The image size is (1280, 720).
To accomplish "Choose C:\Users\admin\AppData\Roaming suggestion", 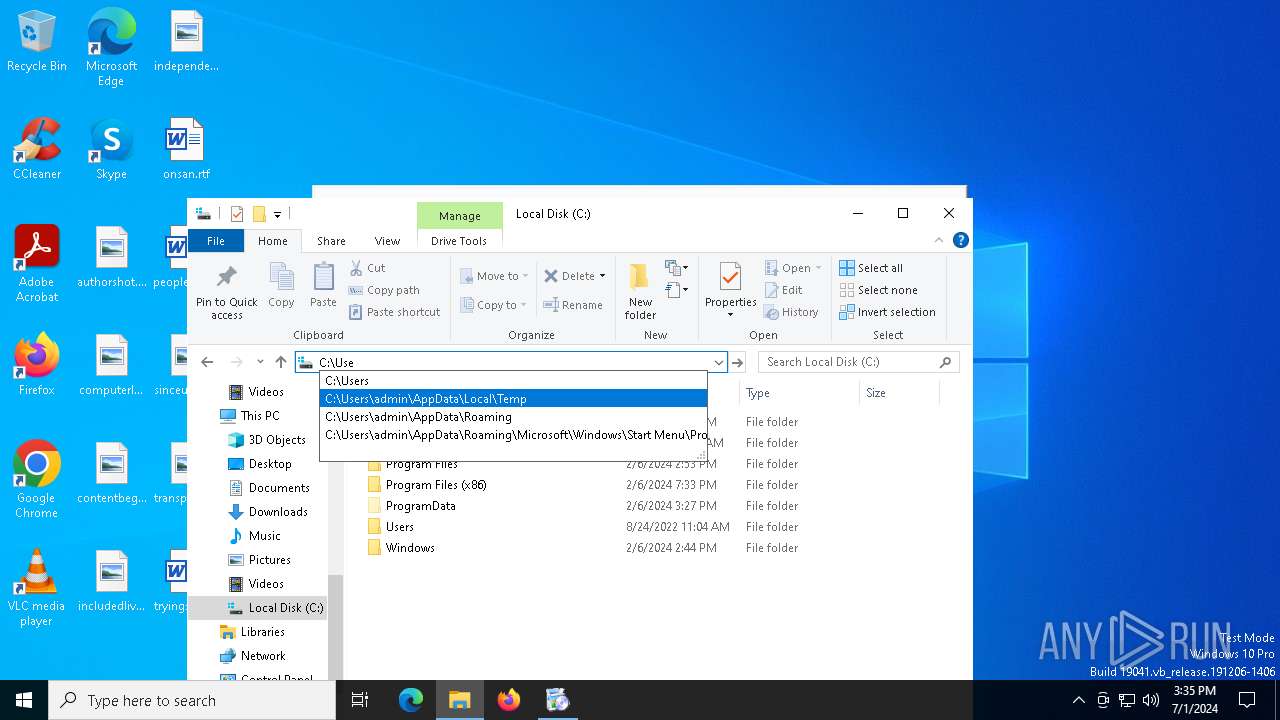I will click(x=513, y=417).
